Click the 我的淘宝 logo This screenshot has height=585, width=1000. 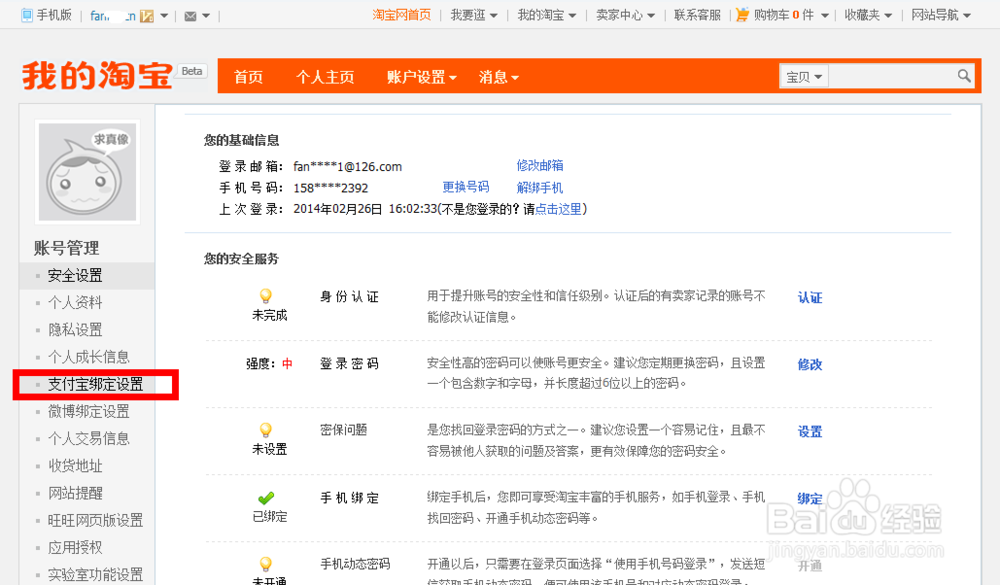pos(98,76)
